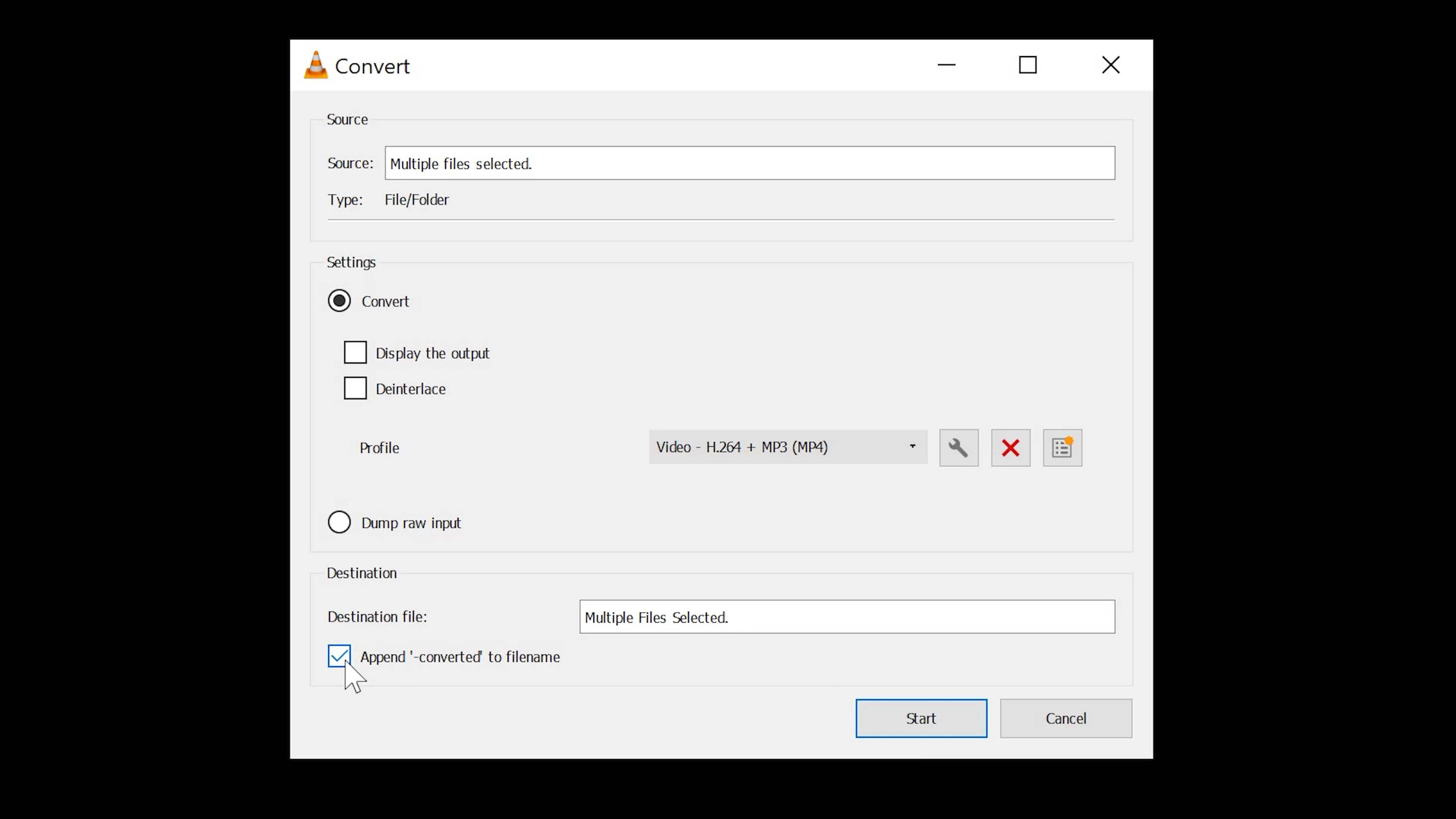The height and width of the screenshot is (819, 1456).
Task: Click the Start button
Action: click(x=921, y=719)
